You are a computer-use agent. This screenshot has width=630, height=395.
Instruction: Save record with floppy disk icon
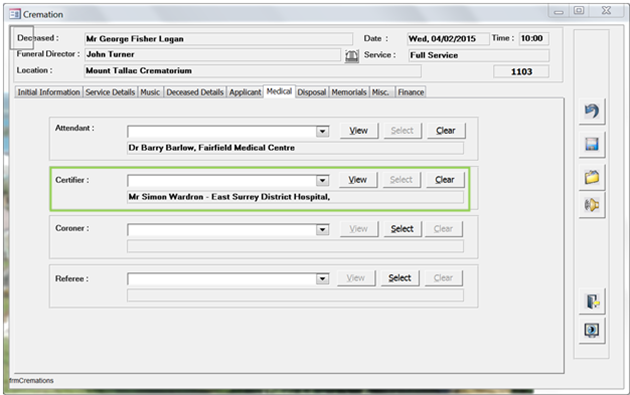[592, 144]
